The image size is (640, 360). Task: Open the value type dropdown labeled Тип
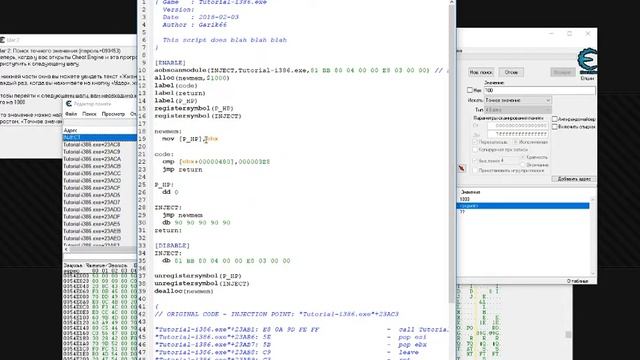pos(518,110)
